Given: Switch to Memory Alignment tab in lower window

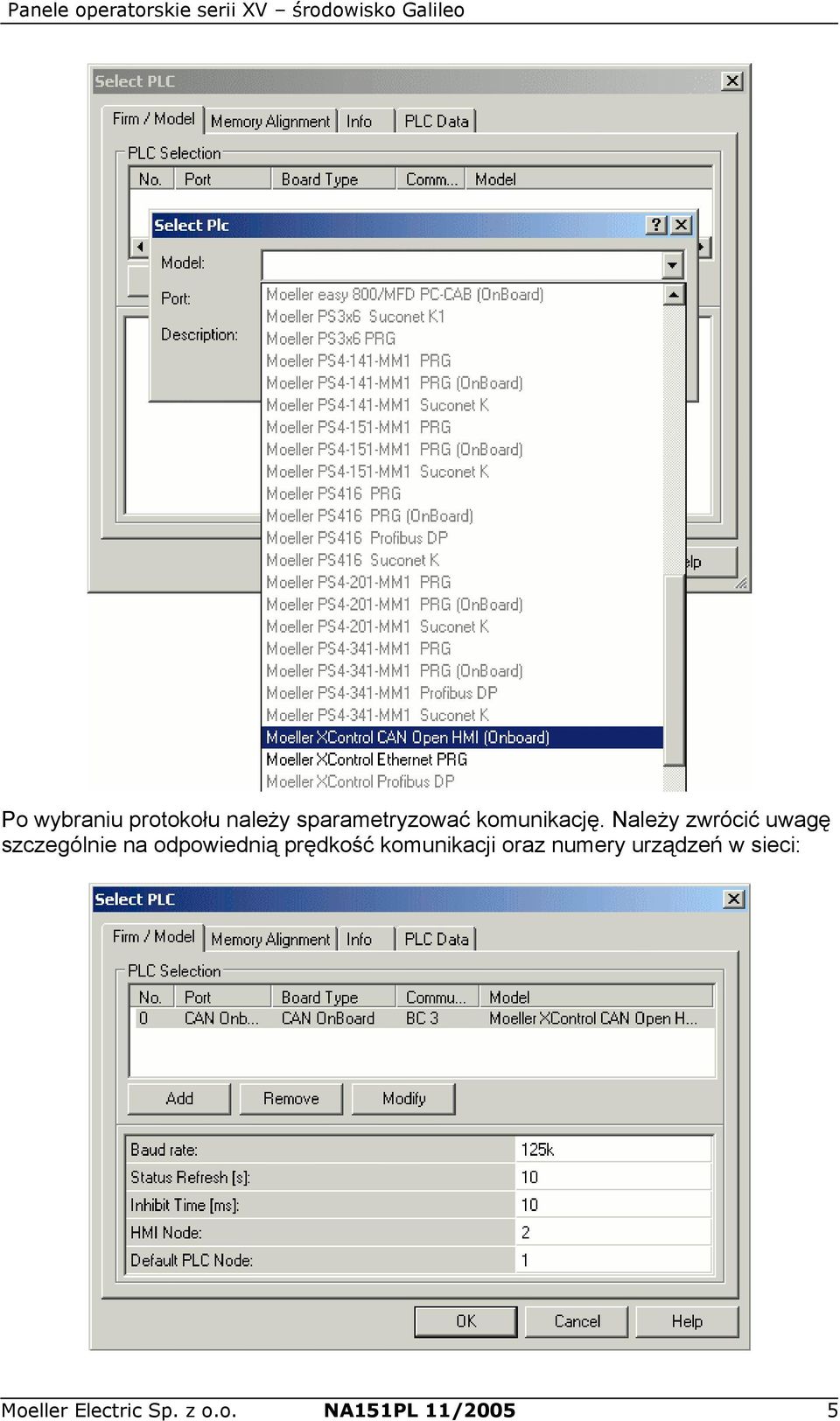Looking at the screenshot, I should [x=270, y=940].
